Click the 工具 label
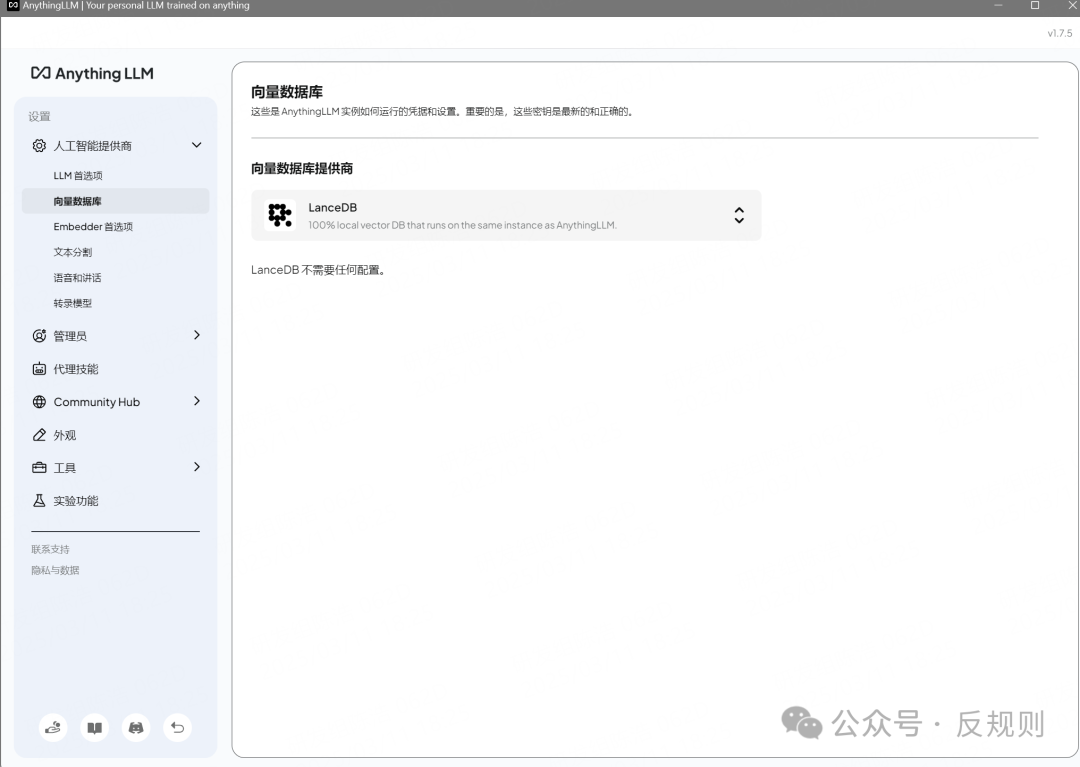 pyautogui.click(x=65, y=468)
